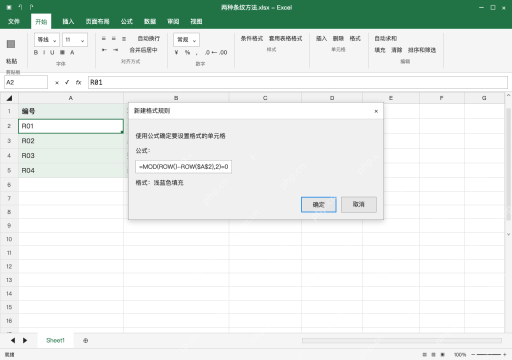Viewport: 512px width, 360px height.
Task: Click 合并后居中 merge and center
Action: click(143, 50)
